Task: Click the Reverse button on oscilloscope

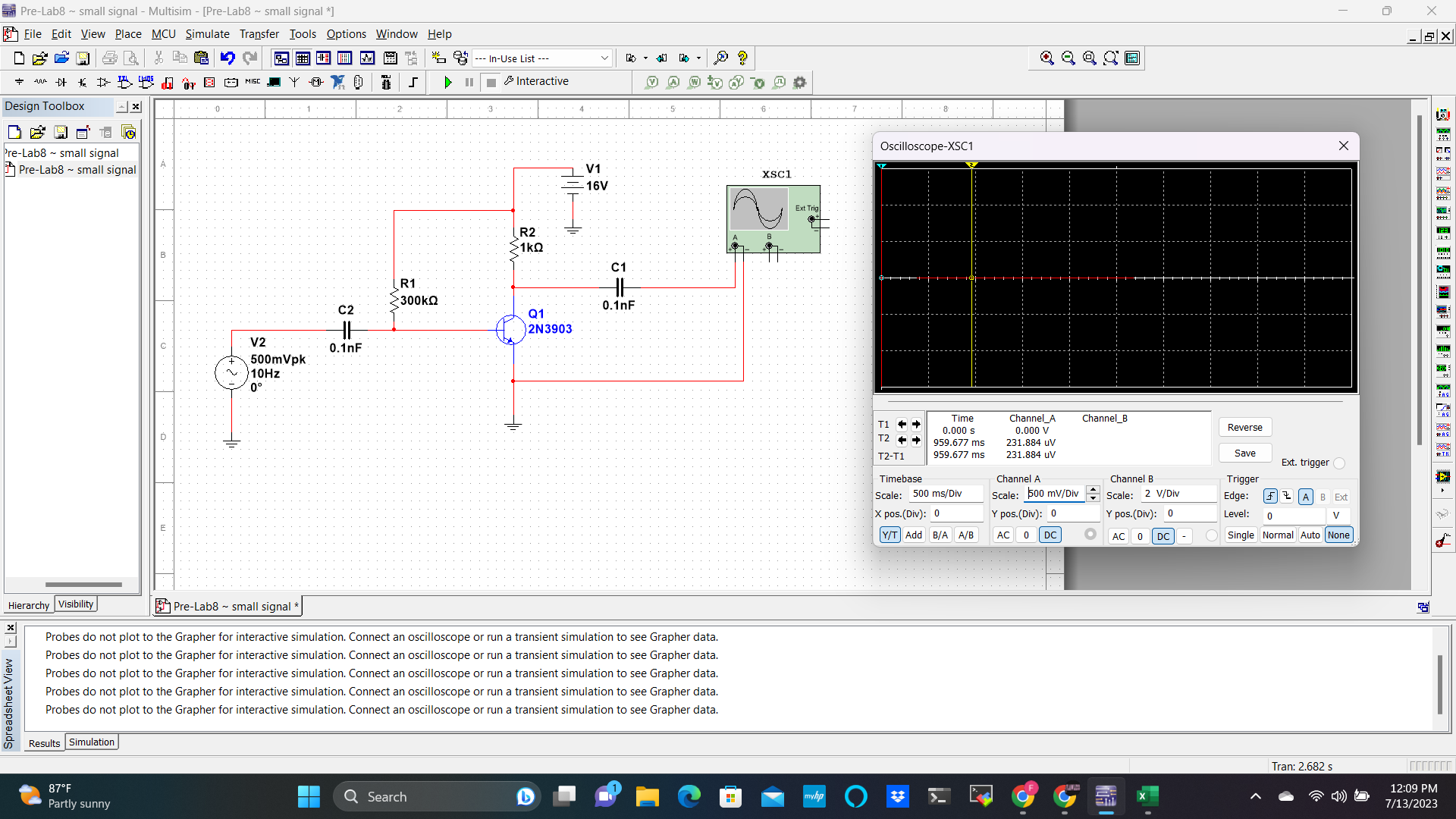Action: click(x=1244, y=427)
